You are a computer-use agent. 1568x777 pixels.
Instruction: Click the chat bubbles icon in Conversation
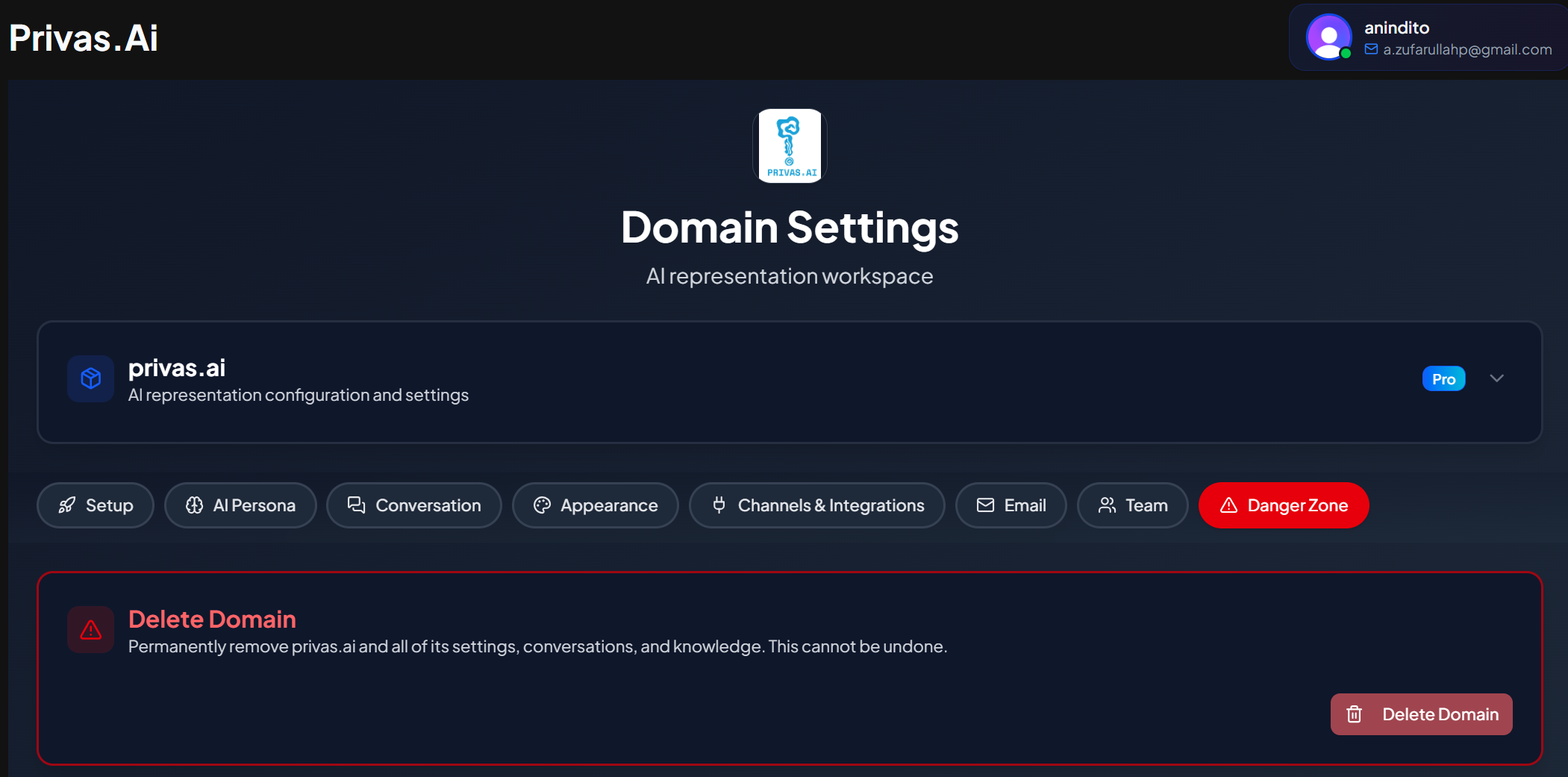pyautogui.click(x=356, y=505)
